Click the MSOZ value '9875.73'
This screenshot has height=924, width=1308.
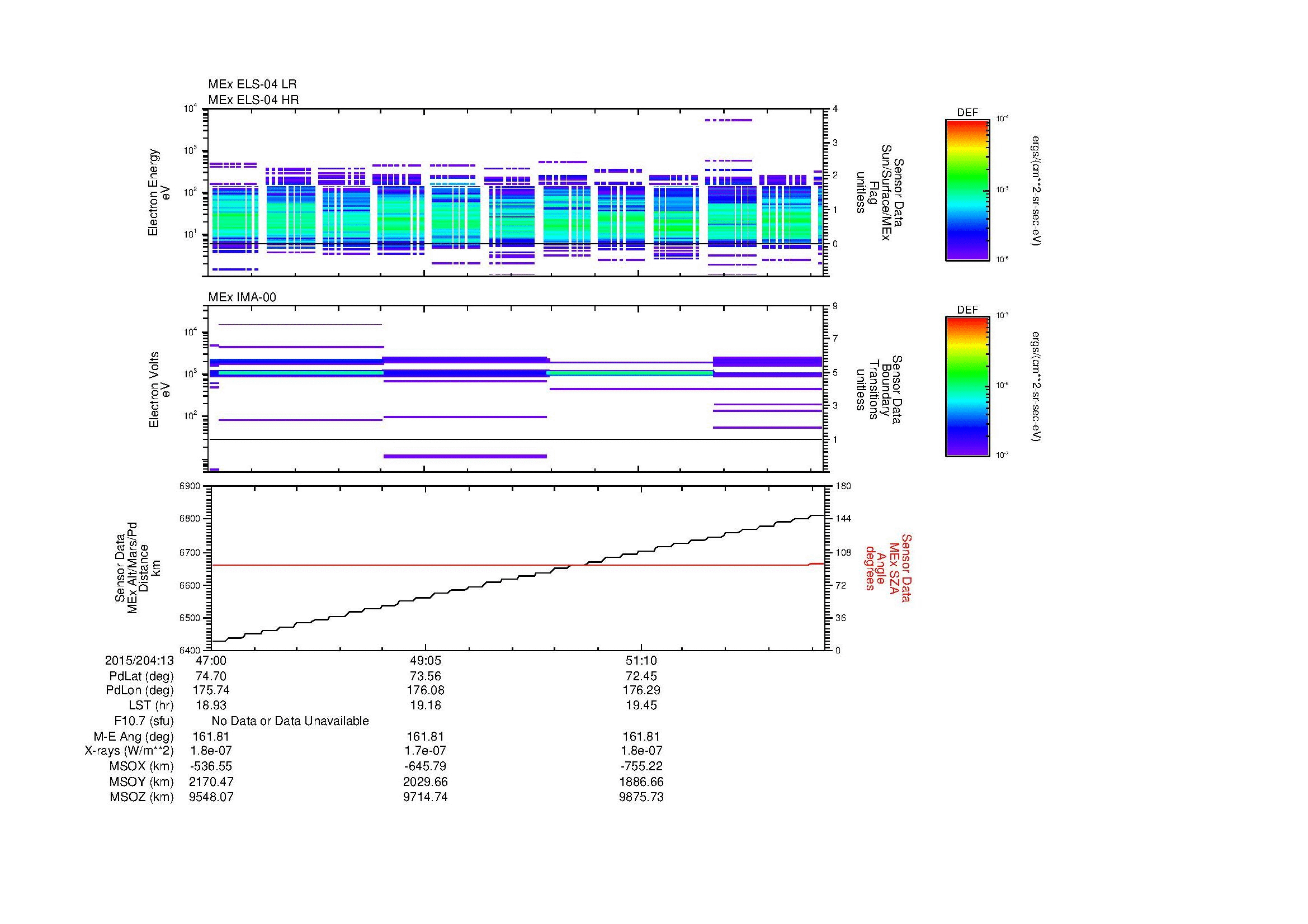point(641,797)
